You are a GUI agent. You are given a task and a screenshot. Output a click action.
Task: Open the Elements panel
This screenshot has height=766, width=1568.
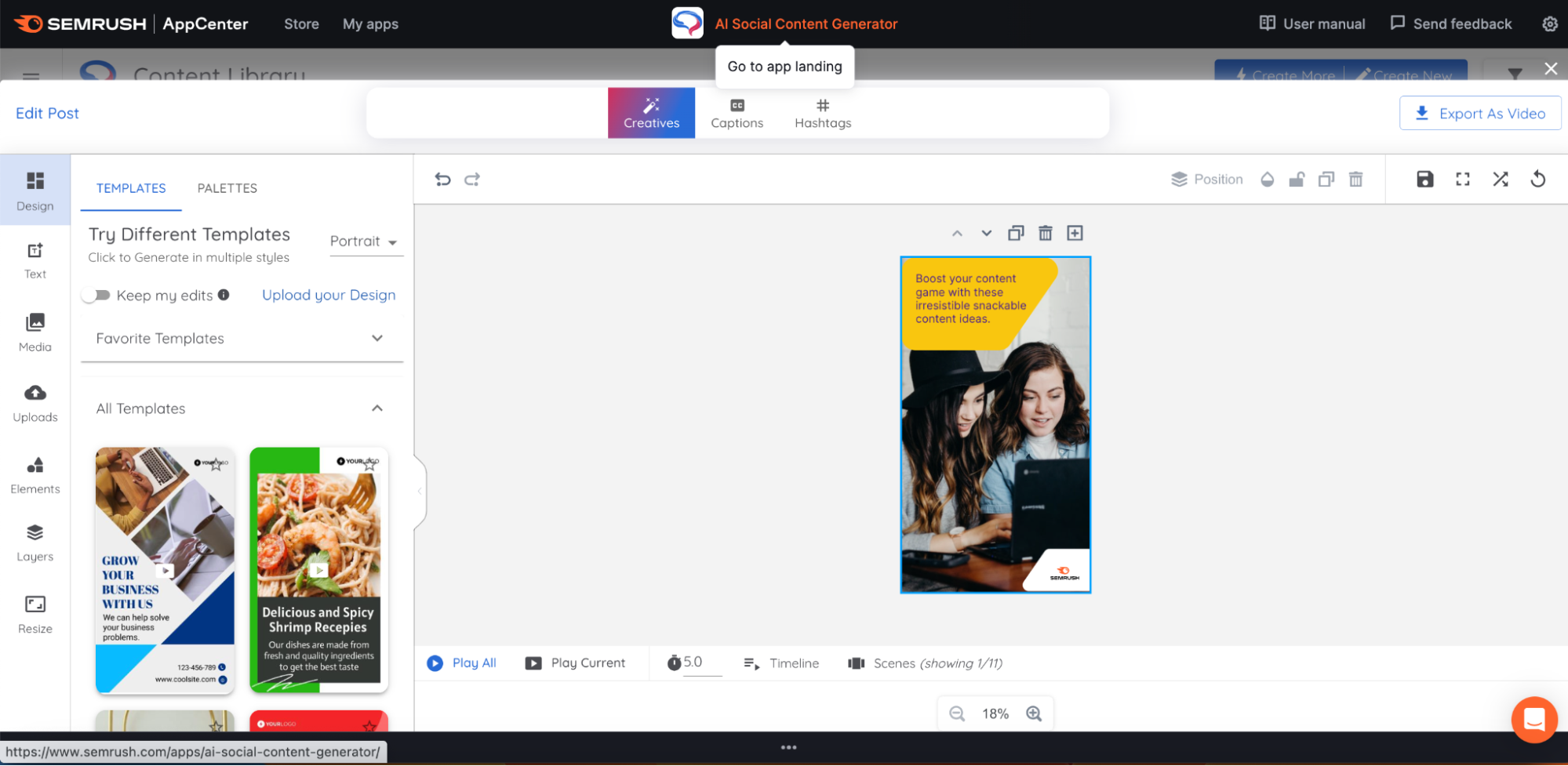[x=35, y=474]
